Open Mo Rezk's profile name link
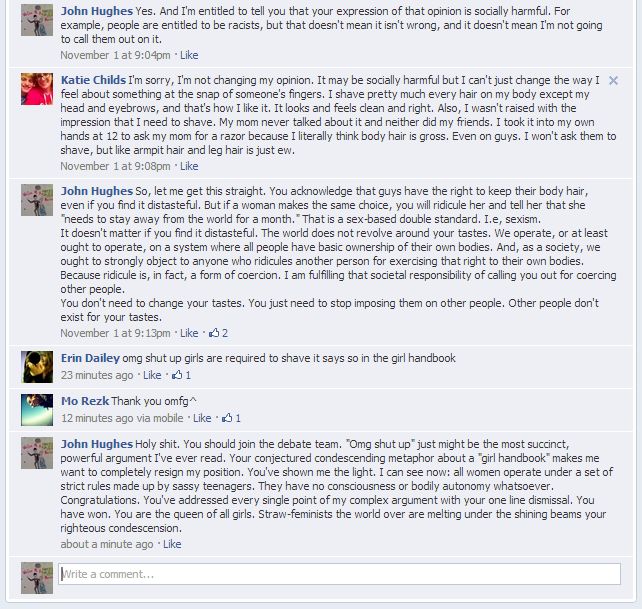The image size is (642, 609). (85, 401)
